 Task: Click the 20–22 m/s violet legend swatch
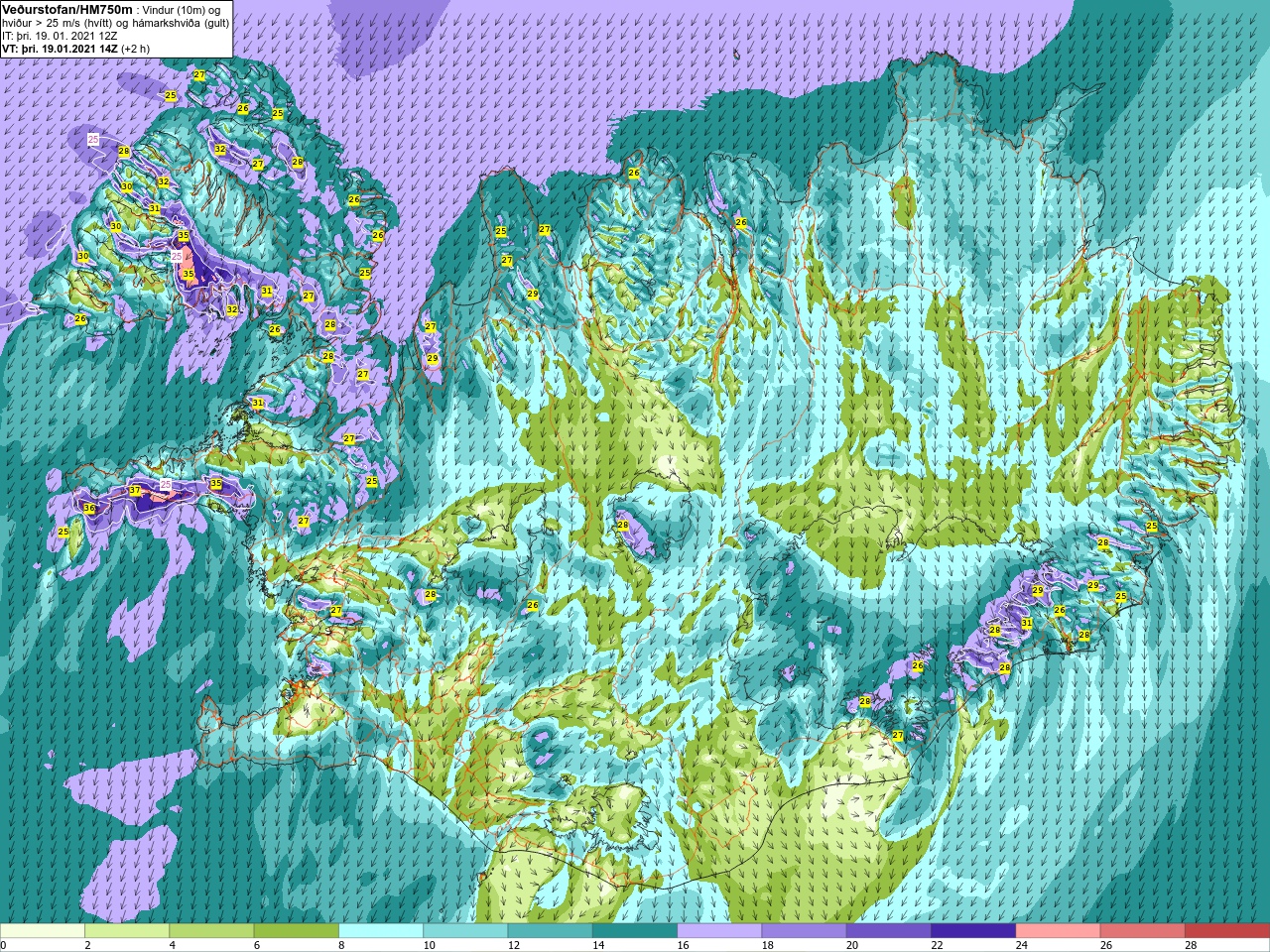click(888, 931)
